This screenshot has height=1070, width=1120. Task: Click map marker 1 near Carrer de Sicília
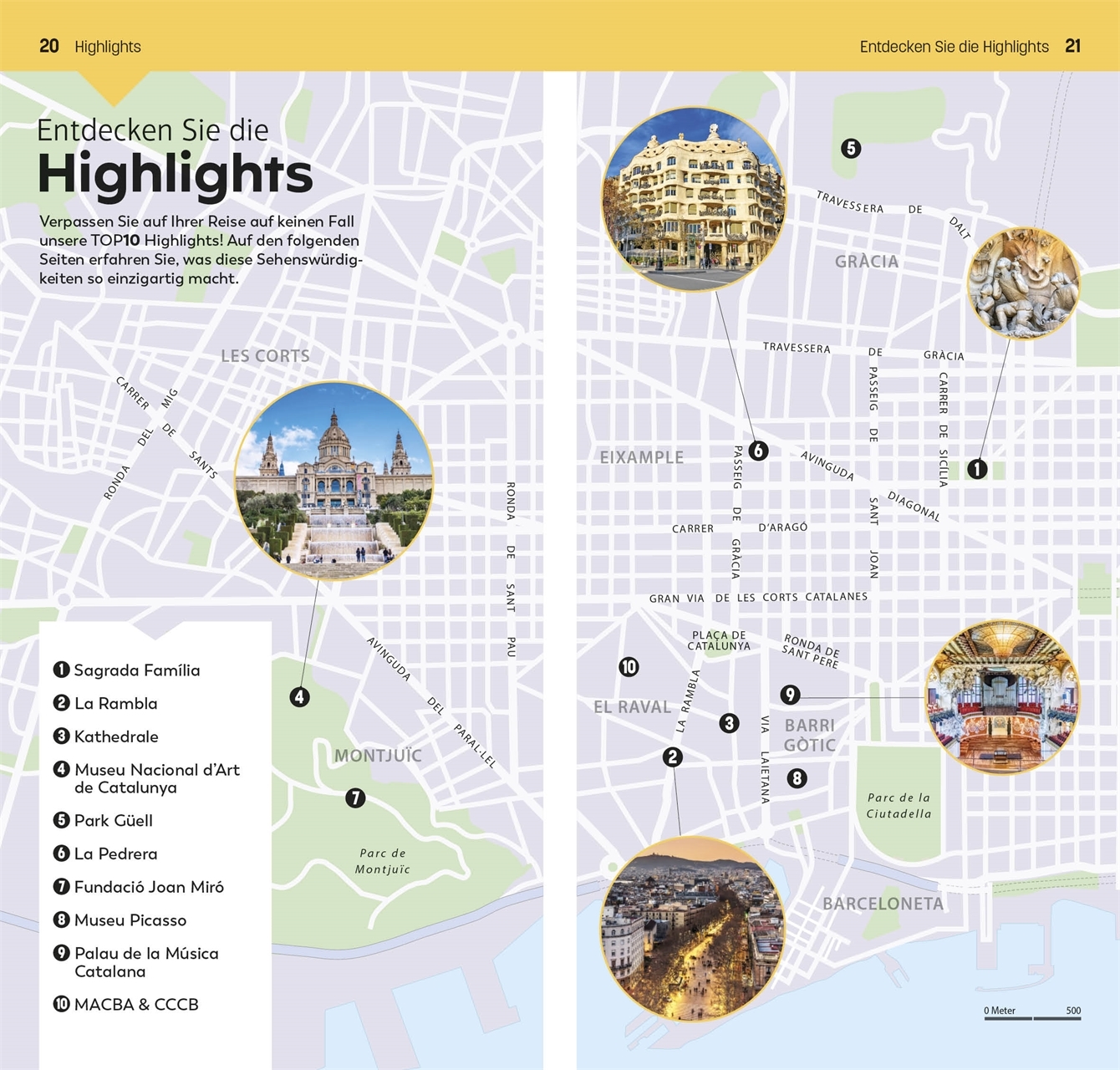(977, 469)
